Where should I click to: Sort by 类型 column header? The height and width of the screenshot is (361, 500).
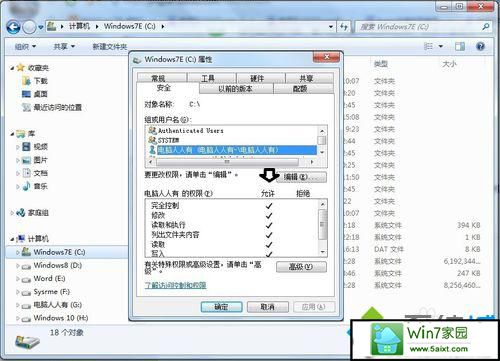point(381,64)
